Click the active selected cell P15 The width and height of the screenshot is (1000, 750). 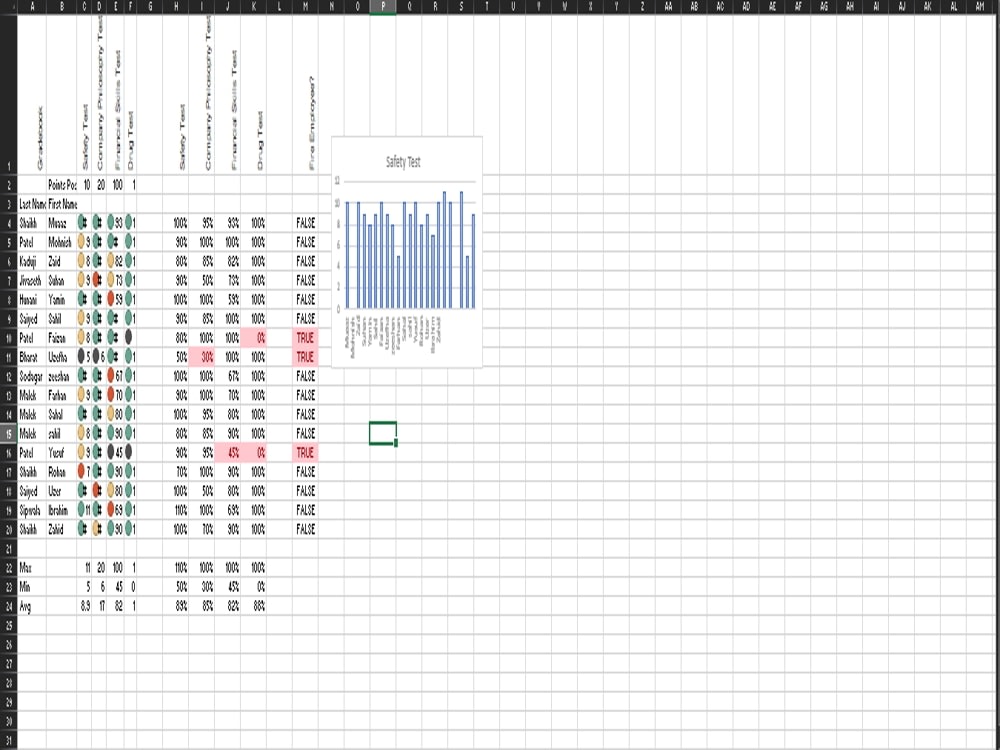pyautogui.click(x=383, y=434)
